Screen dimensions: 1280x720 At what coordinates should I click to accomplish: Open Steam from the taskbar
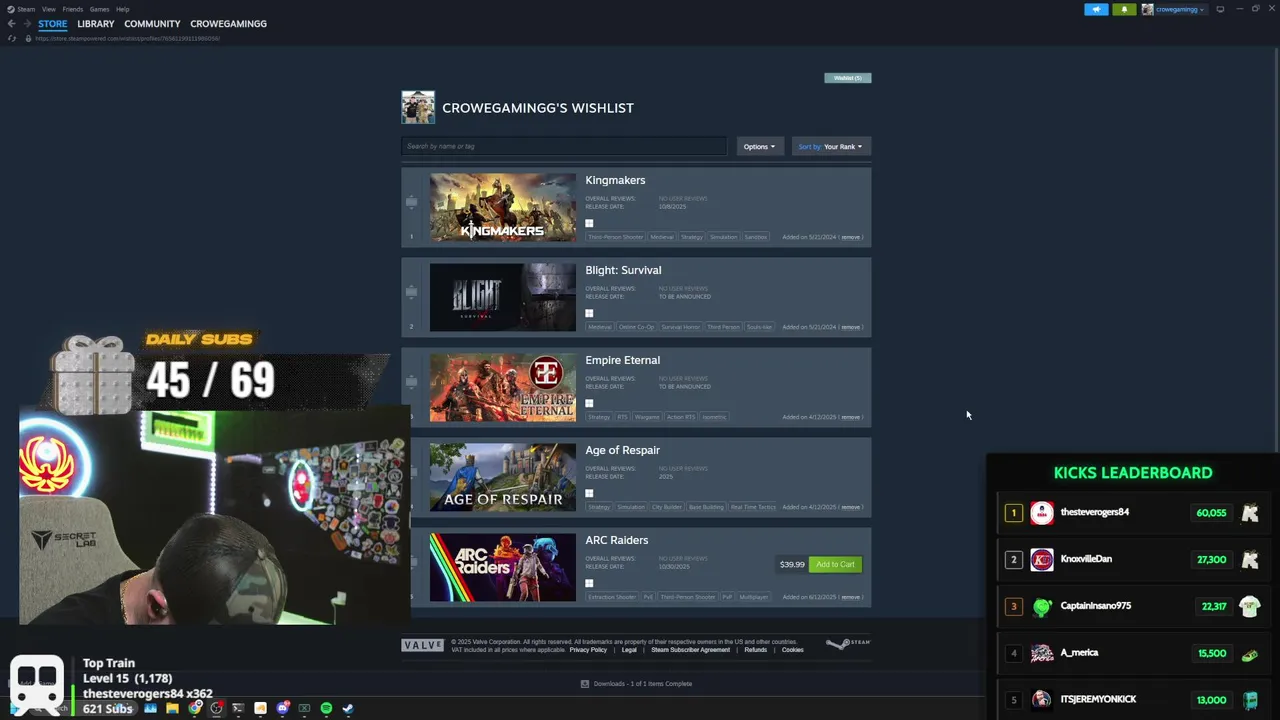[348, 708]
